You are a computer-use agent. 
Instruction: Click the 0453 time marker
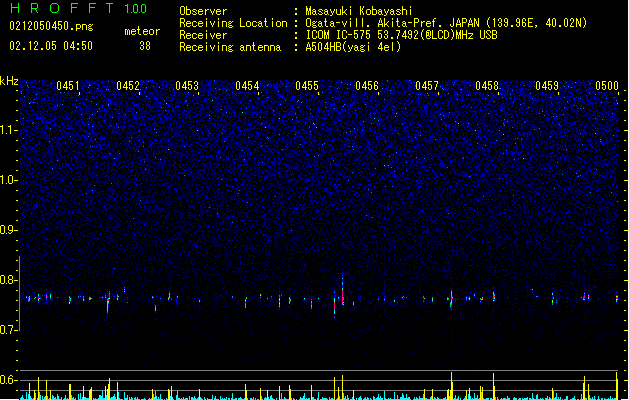click(187, 85)
